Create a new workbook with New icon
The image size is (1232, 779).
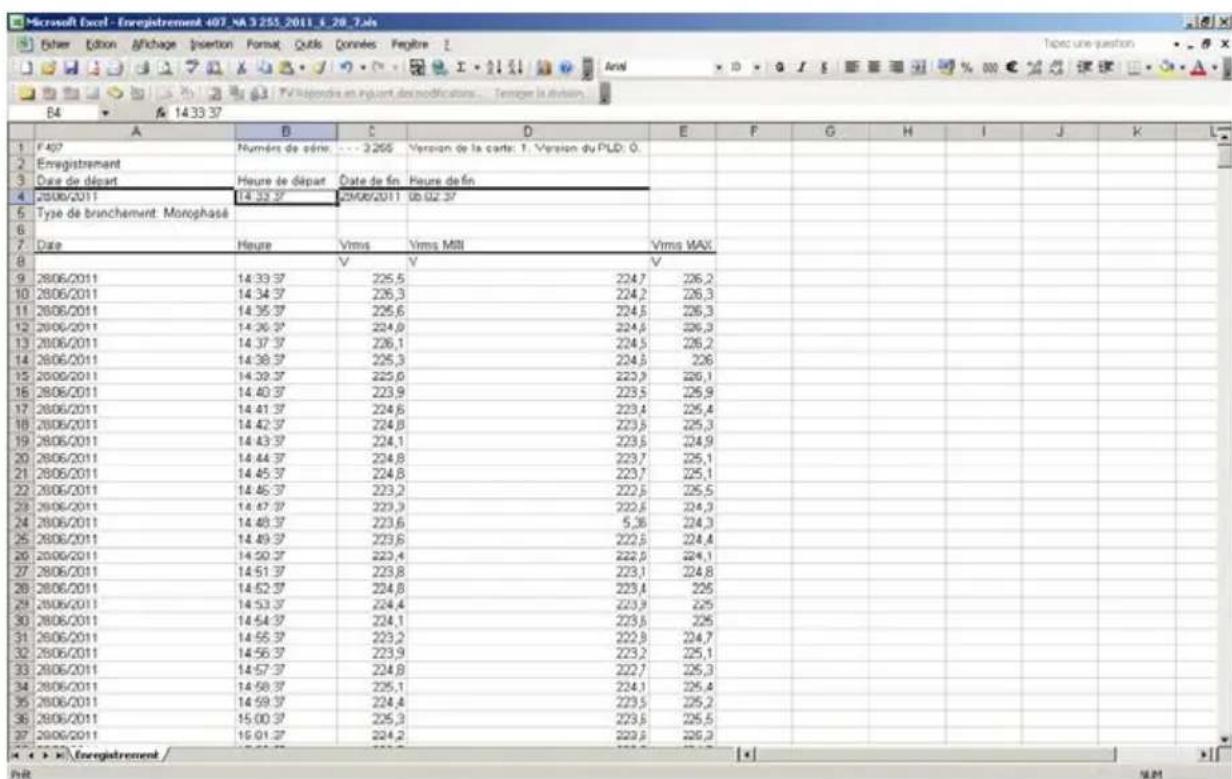(x=25, y=67)
